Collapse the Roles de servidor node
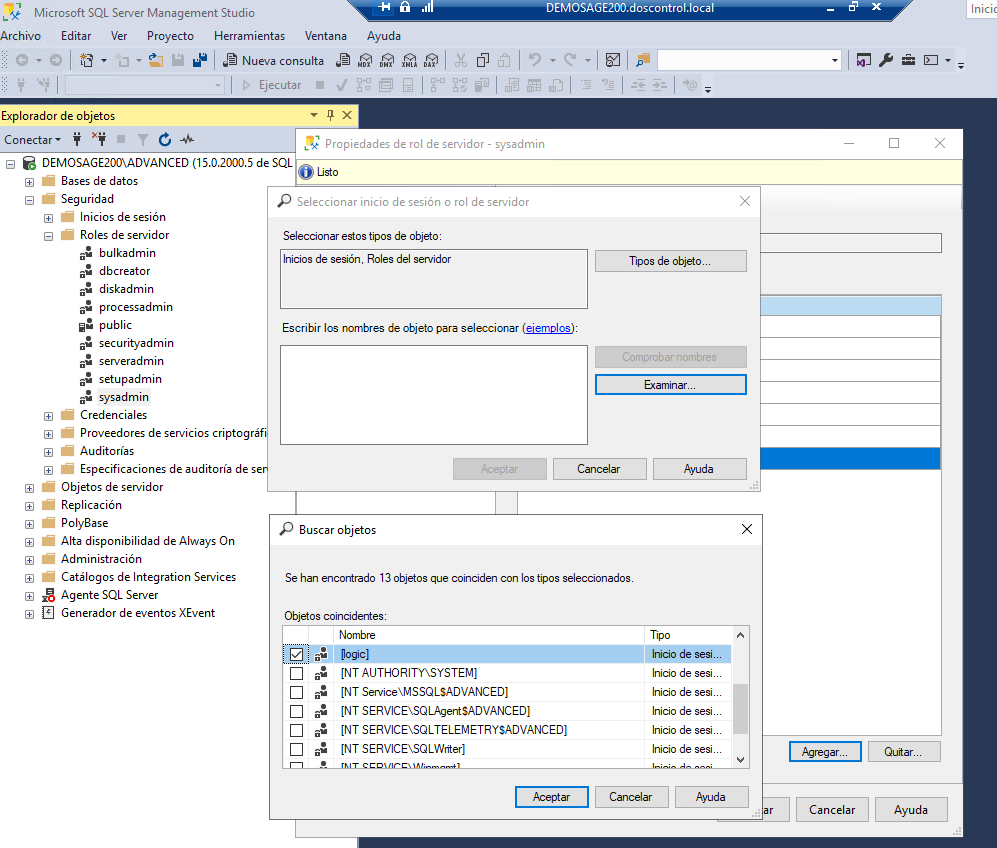Image resolution: width=997 pixels, height=848 pixels. point(48,236)
